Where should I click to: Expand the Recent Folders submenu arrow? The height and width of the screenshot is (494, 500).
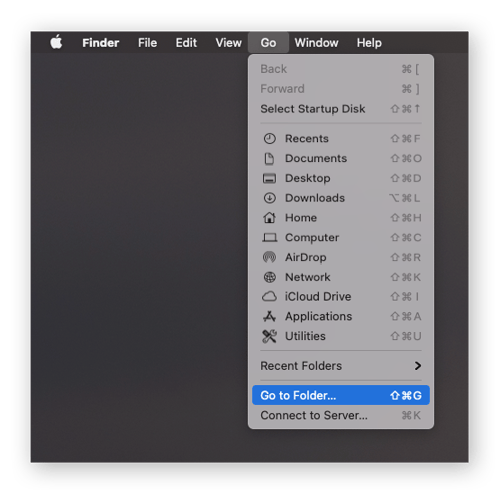(x=418, y=366)
